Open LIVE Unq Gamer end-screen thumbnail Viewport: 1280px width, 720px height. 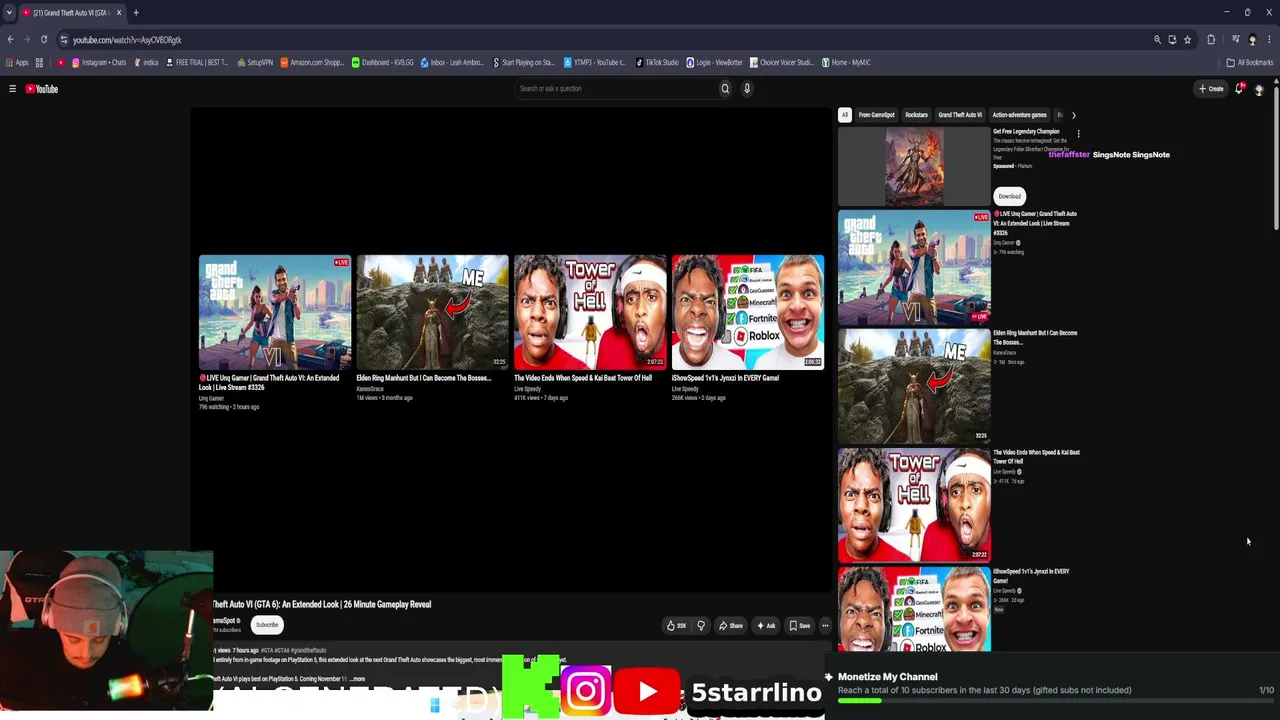275,312
